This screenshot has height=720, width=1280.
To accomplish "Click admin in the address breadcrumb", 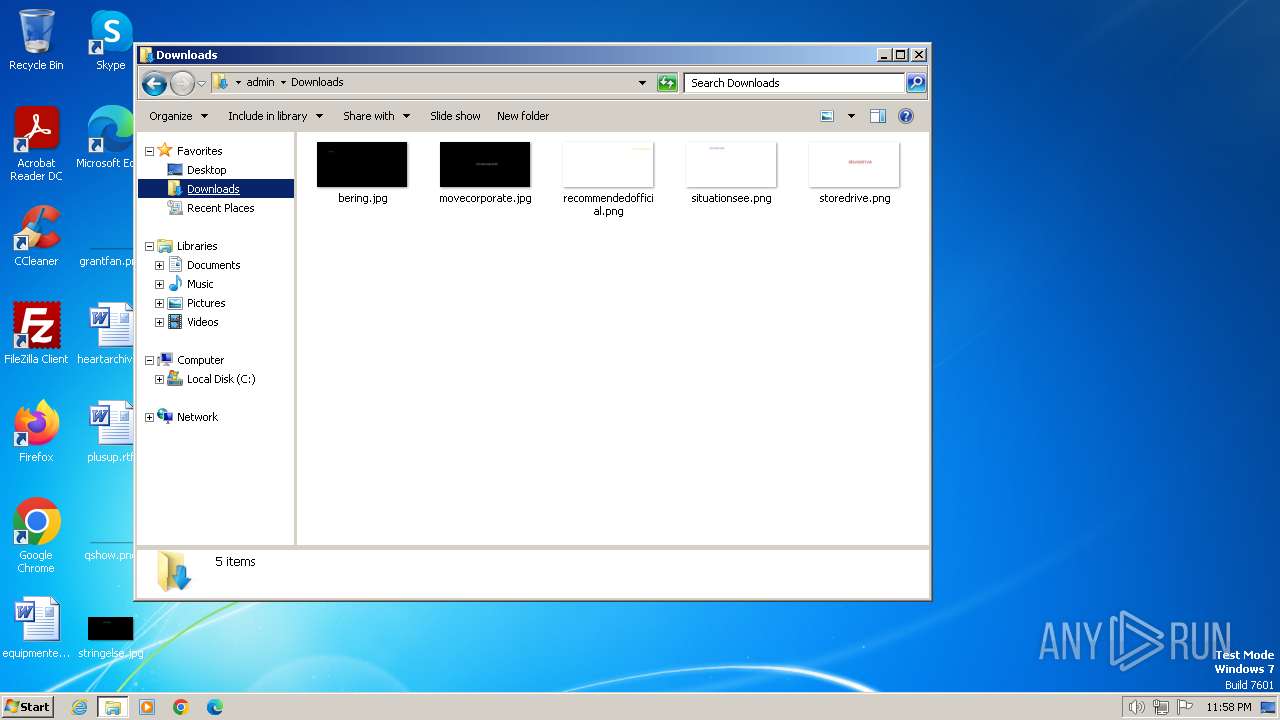I will [x=260, y=83].
